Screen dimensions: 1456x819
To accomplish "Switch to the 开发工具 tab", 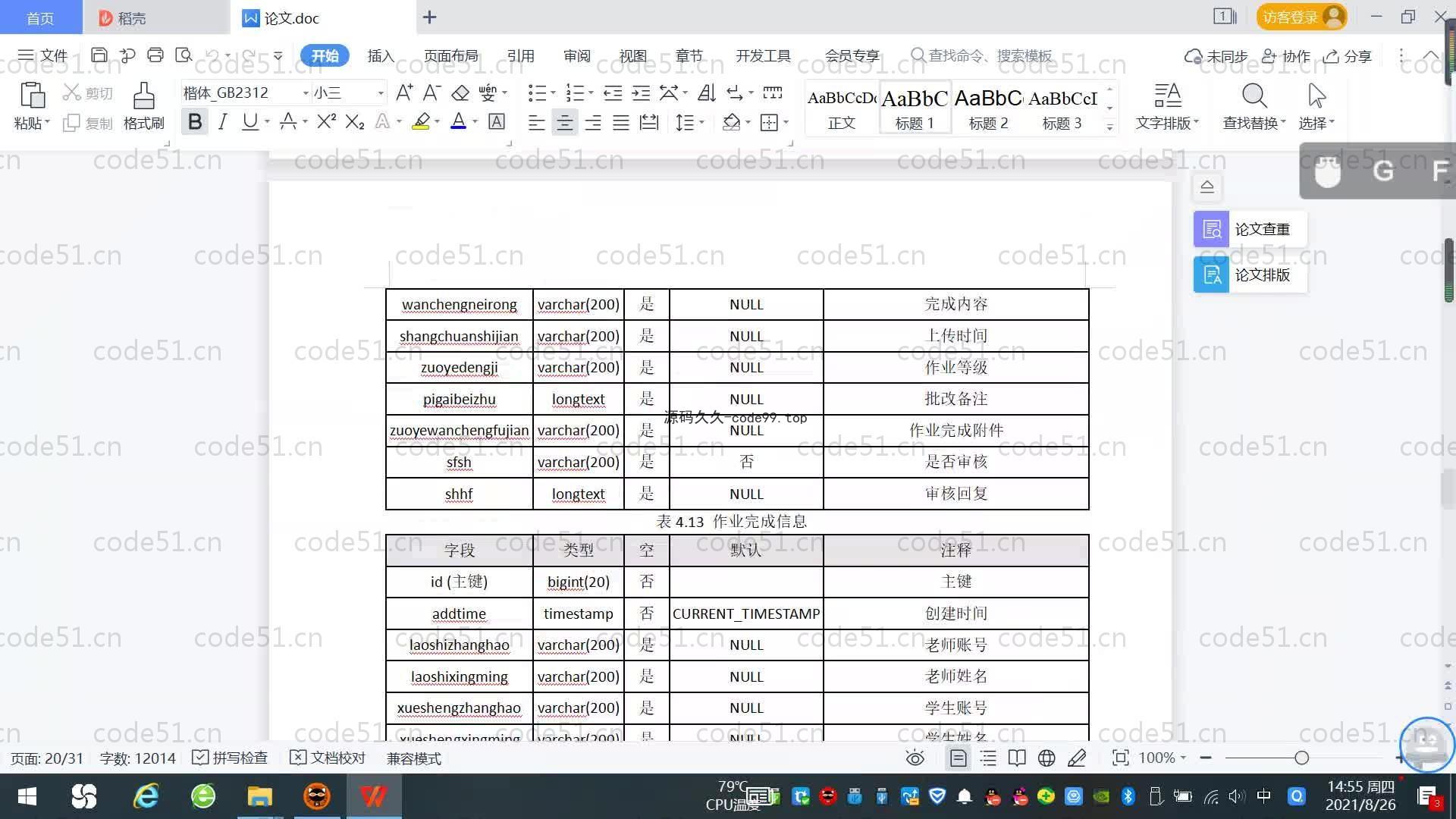I will 763,55.
